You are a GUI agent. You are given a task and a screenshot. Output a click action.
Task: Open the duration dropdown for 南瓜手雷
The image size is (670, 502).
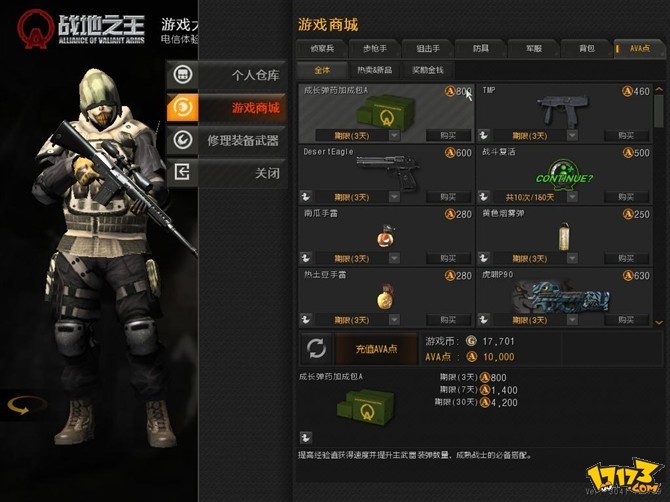pyautogui.click(x=394, y=258)
